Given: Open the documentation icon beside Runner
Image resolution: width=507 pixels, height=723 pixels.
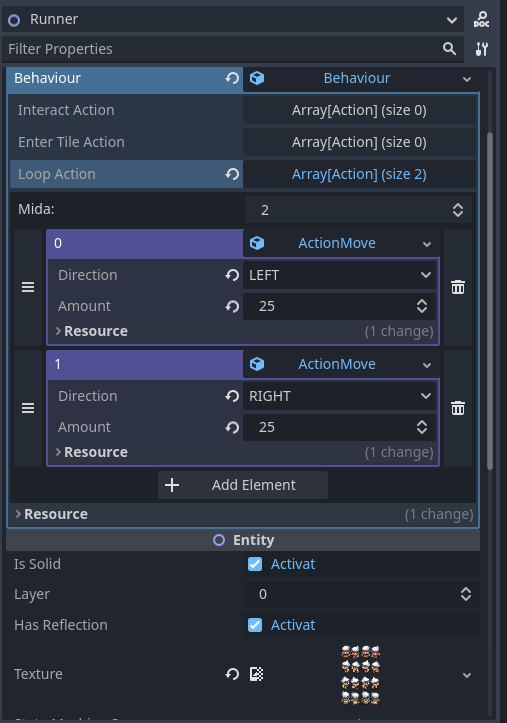Looking at the screenshot, I should [481, 19].
